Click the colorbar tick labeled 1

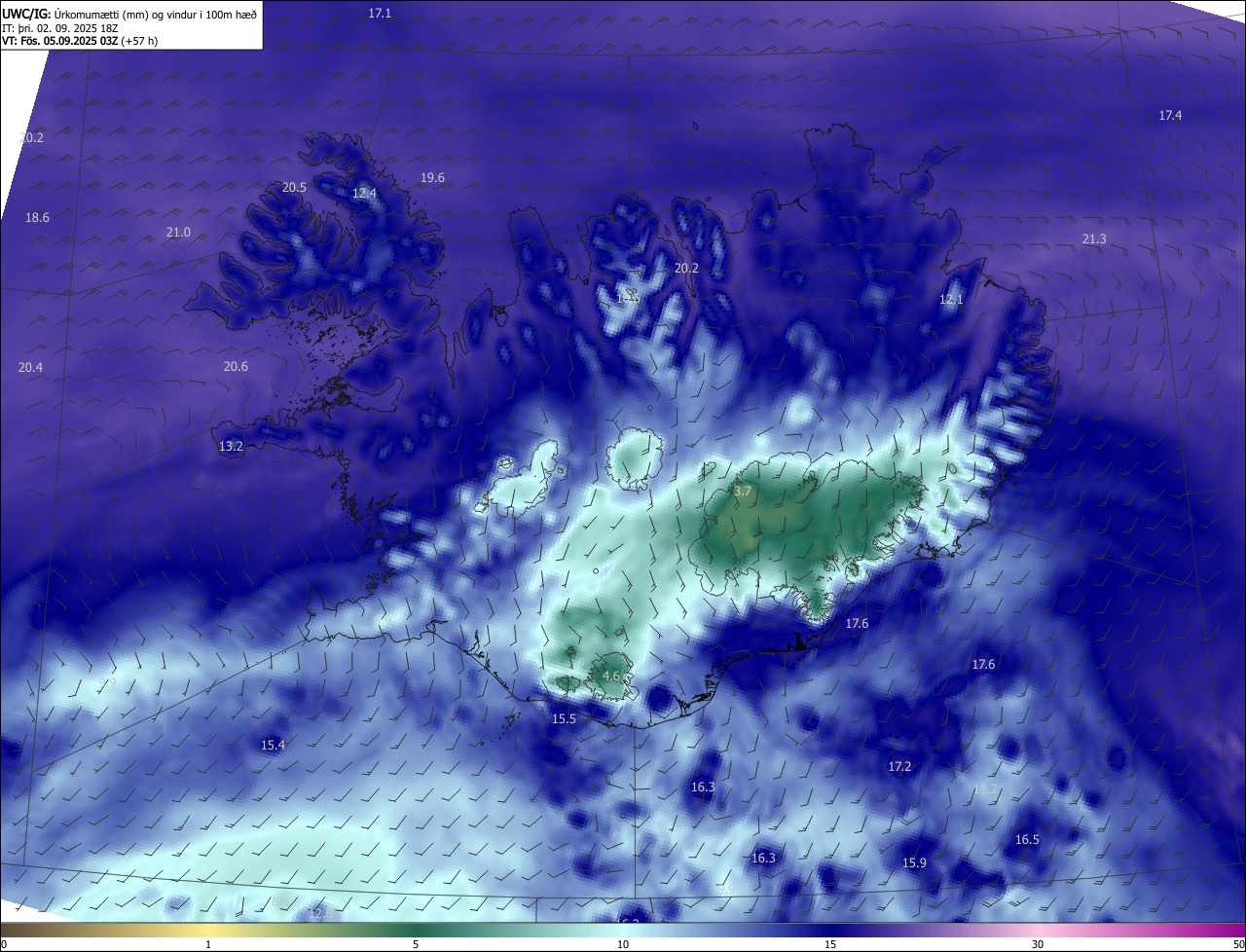tap(208, 944)
